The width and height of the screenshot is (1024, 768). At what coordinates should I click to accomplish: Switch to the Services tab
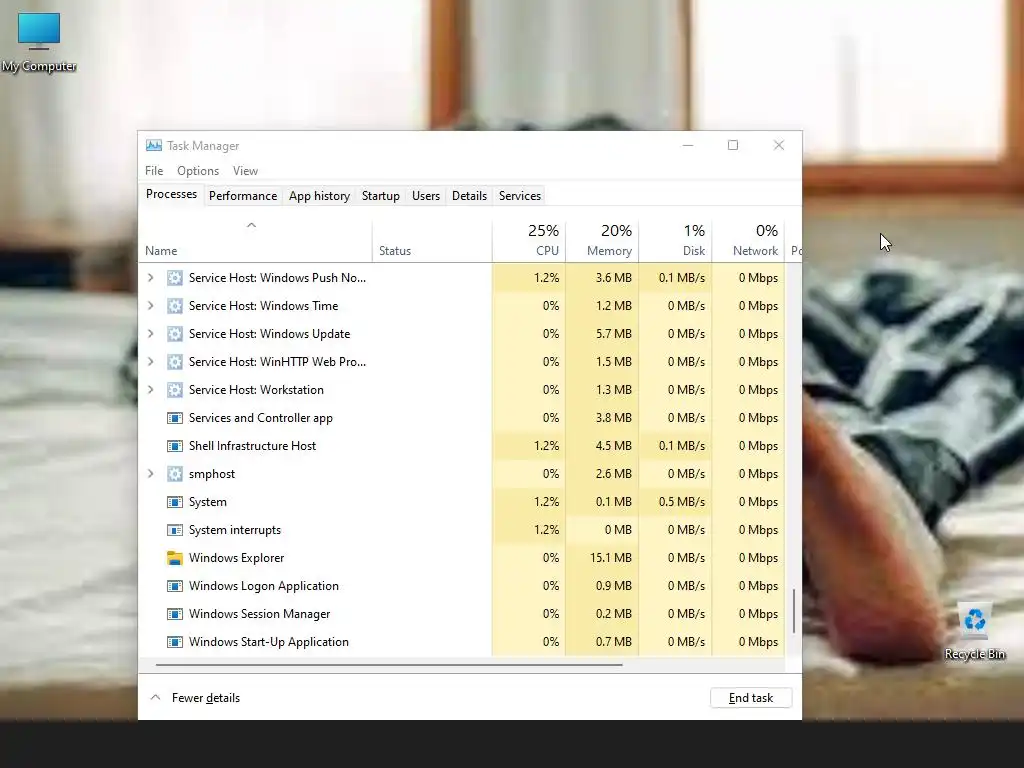(x=520, y=196)
